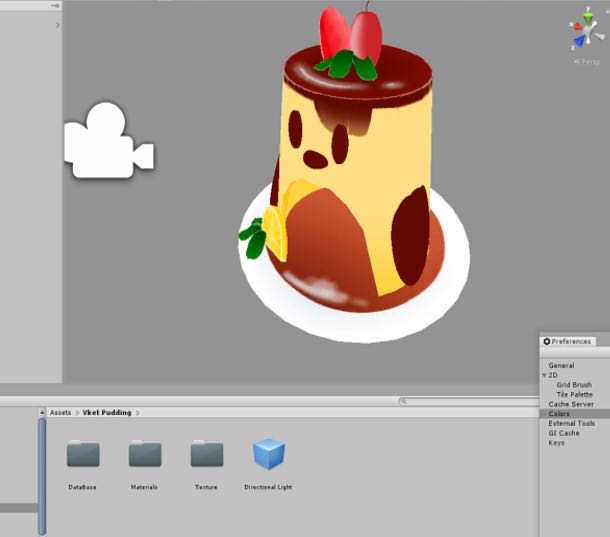Click the chevron arrow after Vket Pudding breadcrumb
This screenshot has height=537, width=610.
click(x=137, y=413)
